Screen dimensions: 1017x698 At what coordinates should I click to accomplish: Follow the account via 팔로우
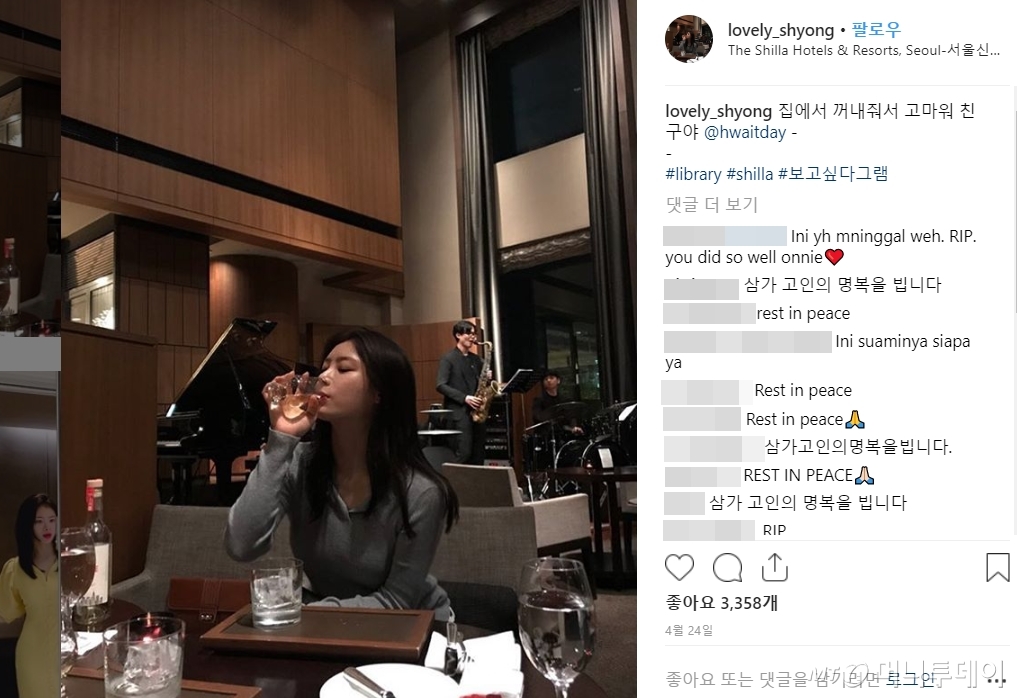point(876,29)
